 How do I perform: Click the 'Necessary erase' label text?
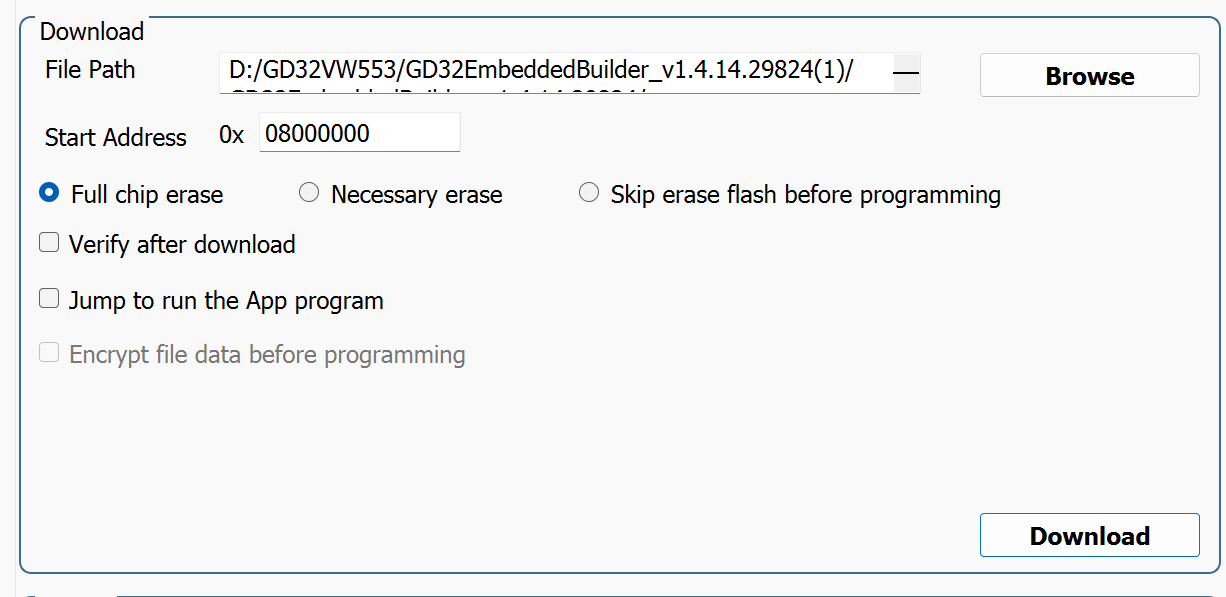(x=417, y=194)
